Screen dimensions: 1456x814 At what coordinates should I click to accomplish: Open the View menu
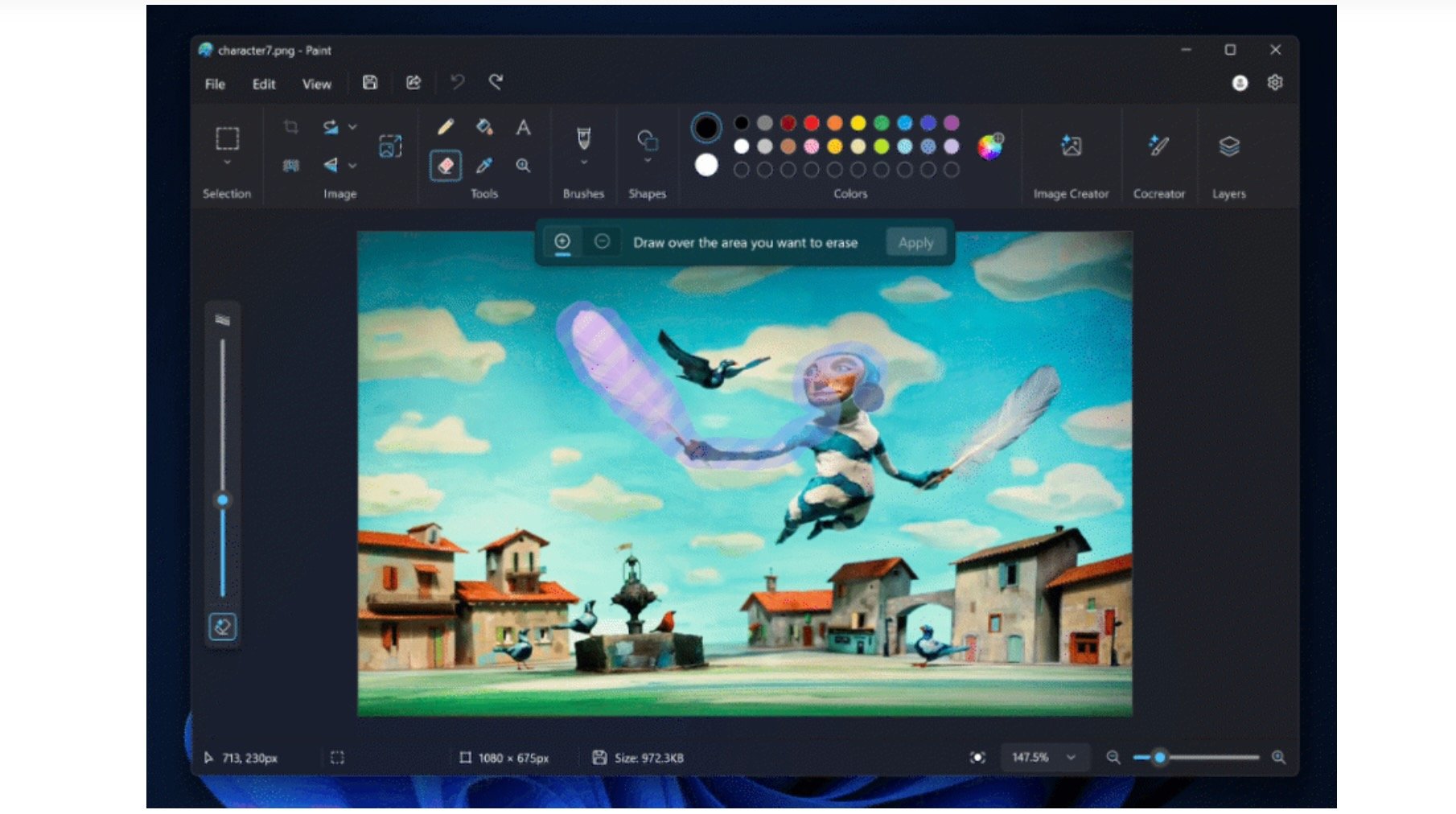pyautogui.click(x=316, y=84)
